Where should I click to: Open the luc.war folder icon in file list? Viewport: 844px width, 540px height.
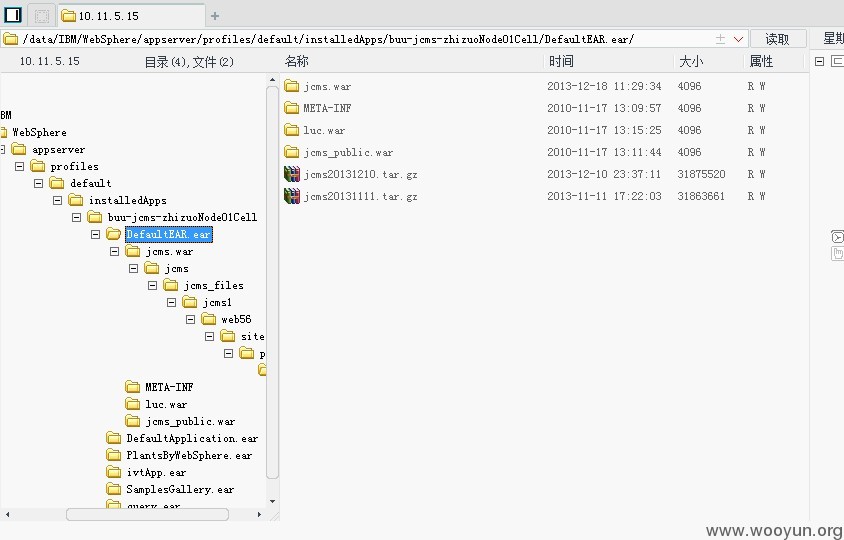[291, 130]
